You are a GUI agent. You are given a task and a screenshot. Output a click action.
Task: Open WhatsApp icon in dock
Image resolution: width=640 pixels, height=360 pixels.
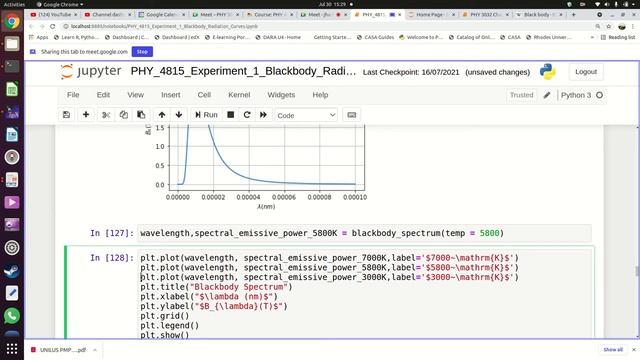point(12,316)
